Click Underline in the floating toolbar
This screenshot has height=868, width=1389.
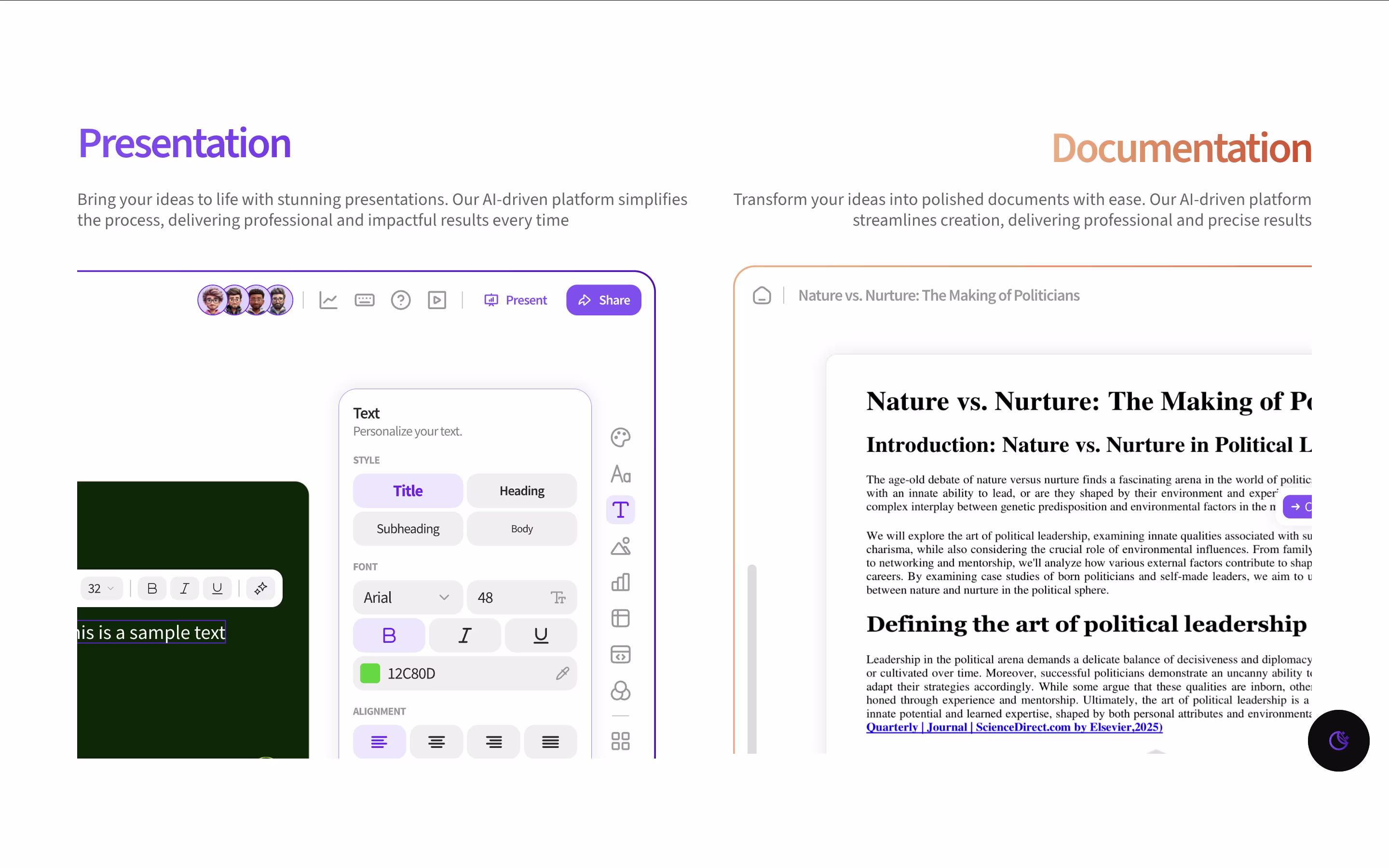[218, 588]
